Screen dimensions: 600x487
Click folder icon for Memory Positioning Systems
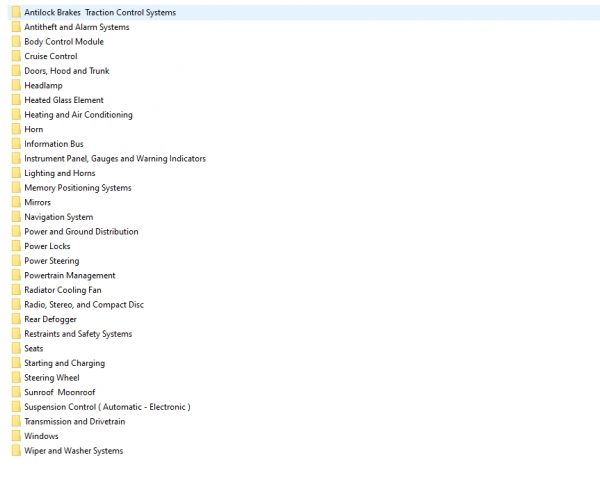[16, 187]
